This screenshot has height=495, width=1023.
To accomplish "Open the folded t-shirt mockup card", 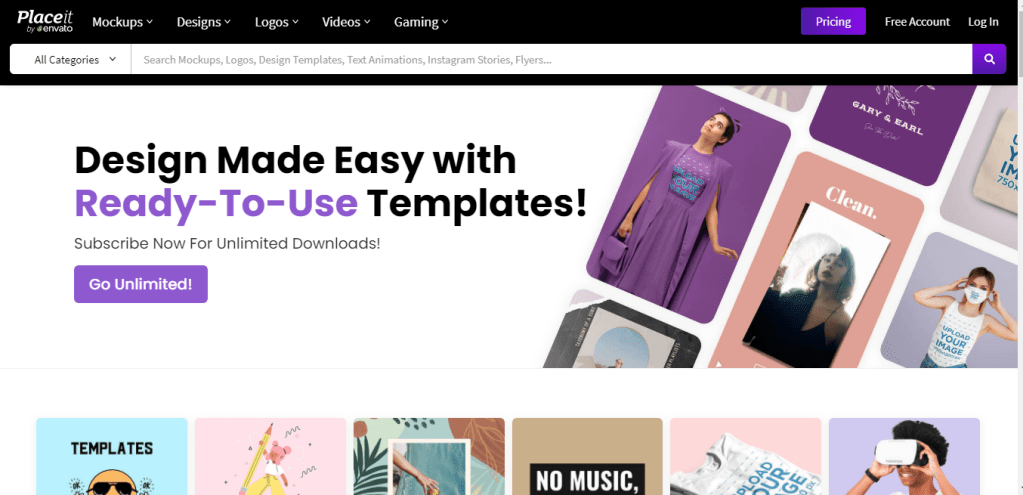I will pyautogui.click(x=746, y=457).
